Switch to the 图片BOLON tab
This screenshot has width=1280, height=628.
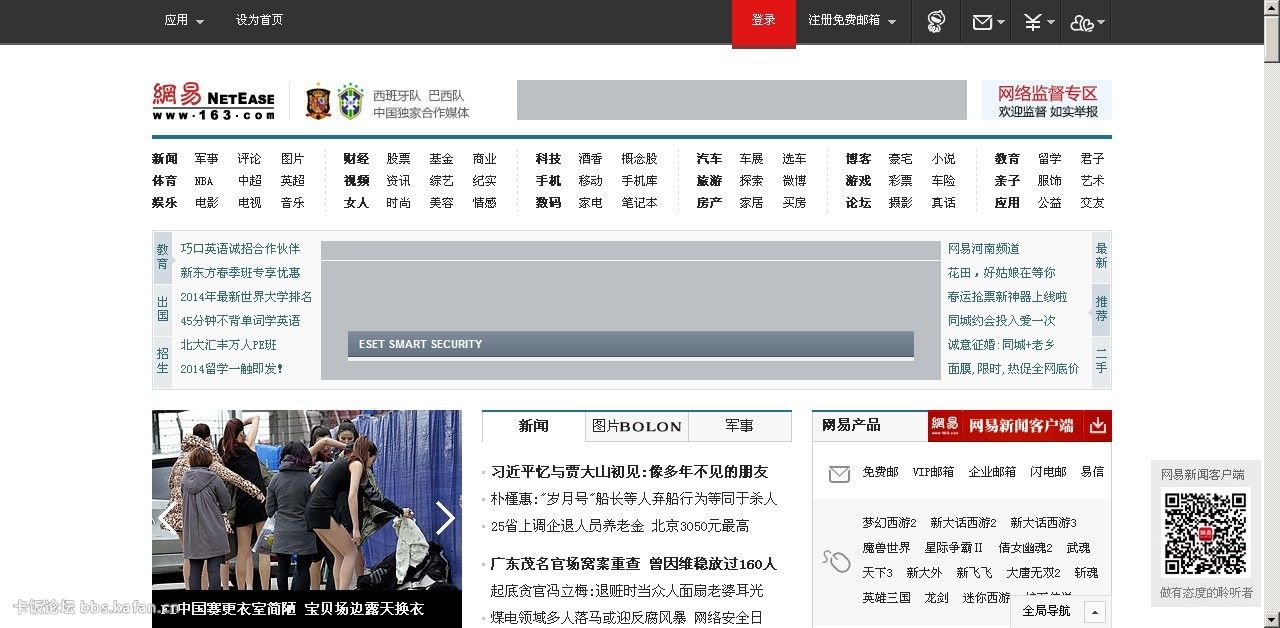(637, 426)
